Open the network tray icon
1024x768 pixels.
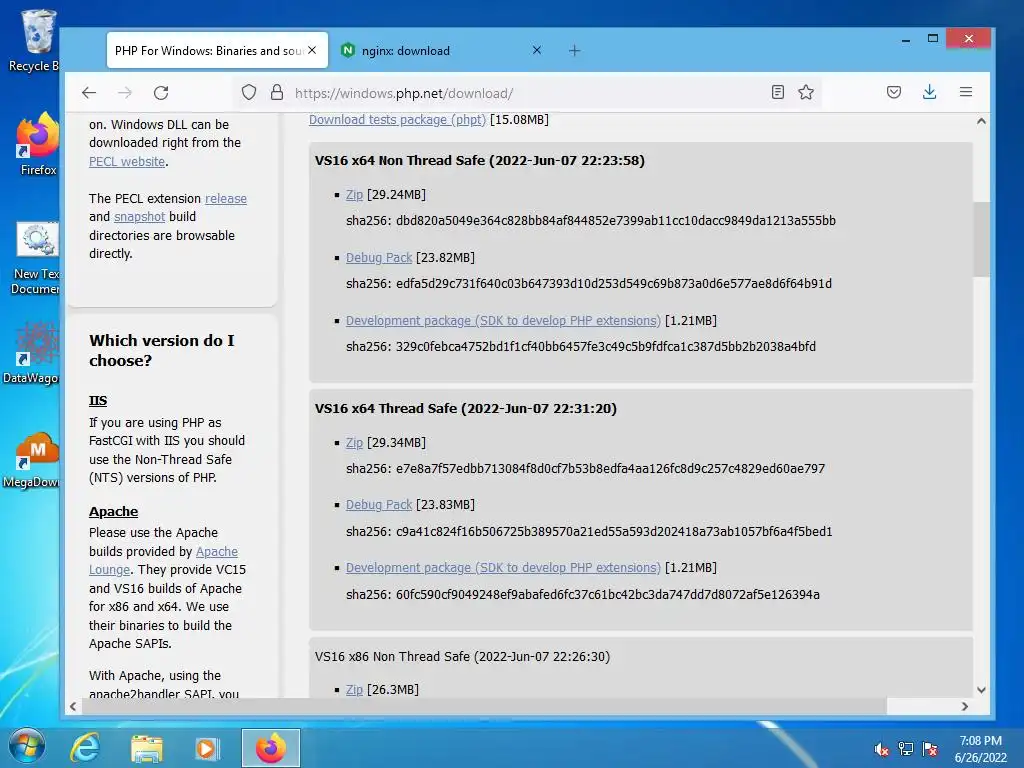click(905, 749)
